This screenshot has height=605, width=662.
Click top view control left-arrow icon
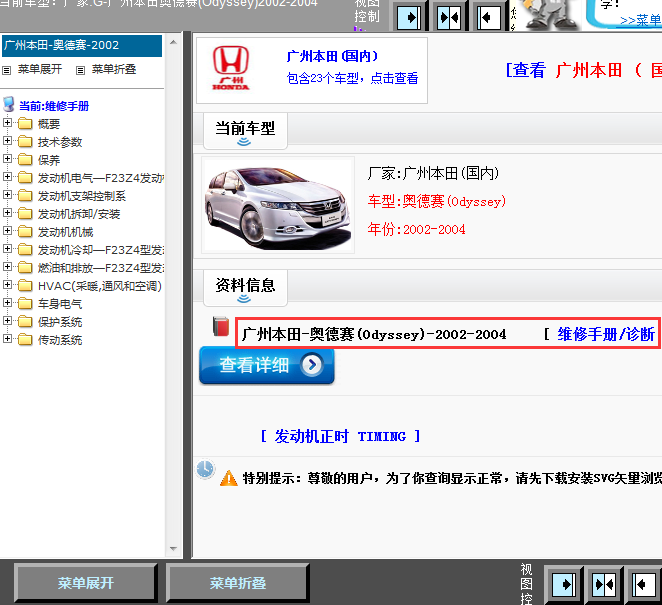[488, 17]
